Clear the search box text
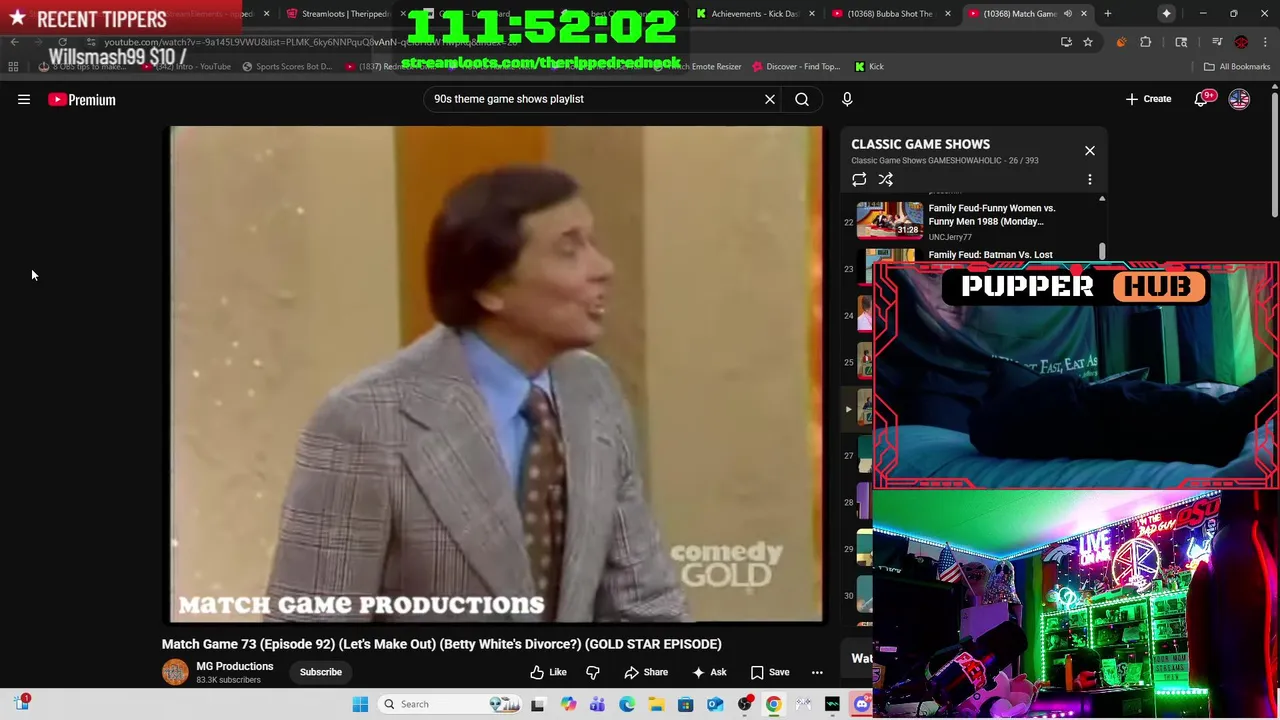The width and height of the screenshot is (1280, 720). [770, 99]
